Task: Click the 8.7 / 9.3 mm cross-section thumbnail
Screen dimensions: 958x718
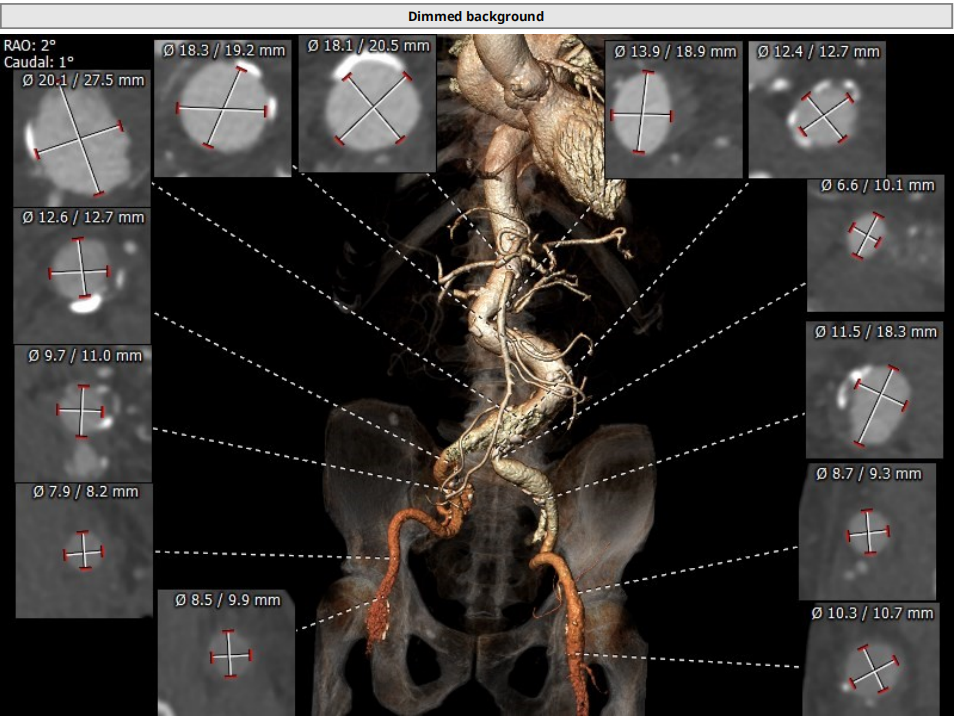Action: (x=867, y=538)
